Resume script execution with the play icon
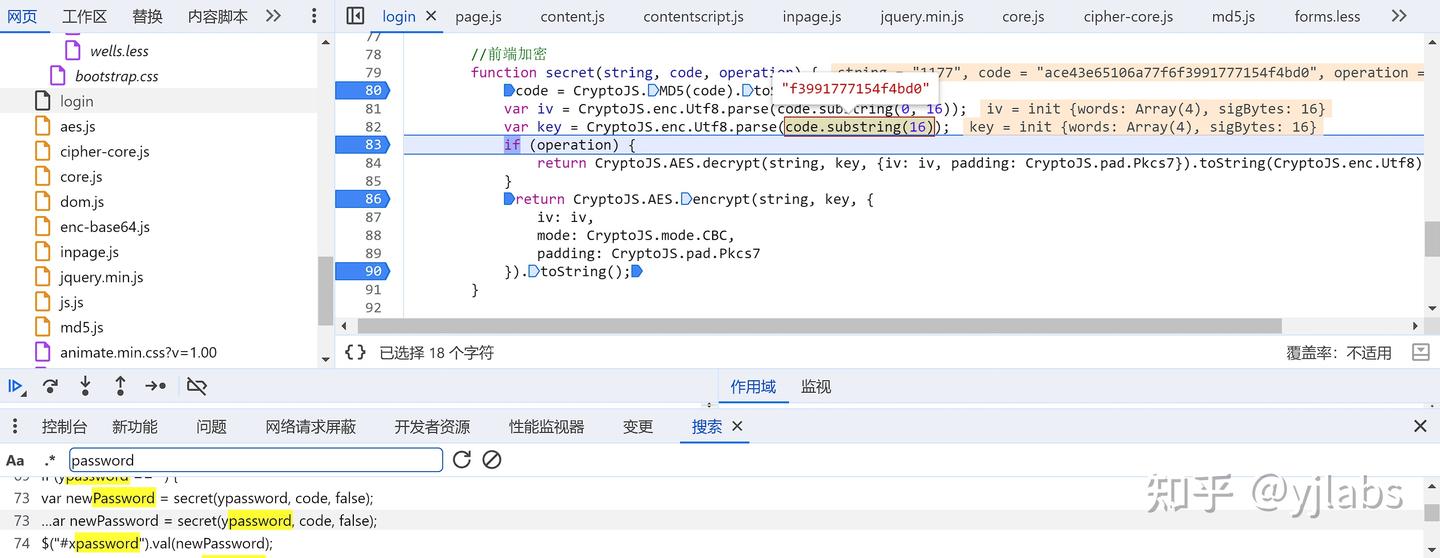The height and width of the screenshot is (558, 1440). 16,386
